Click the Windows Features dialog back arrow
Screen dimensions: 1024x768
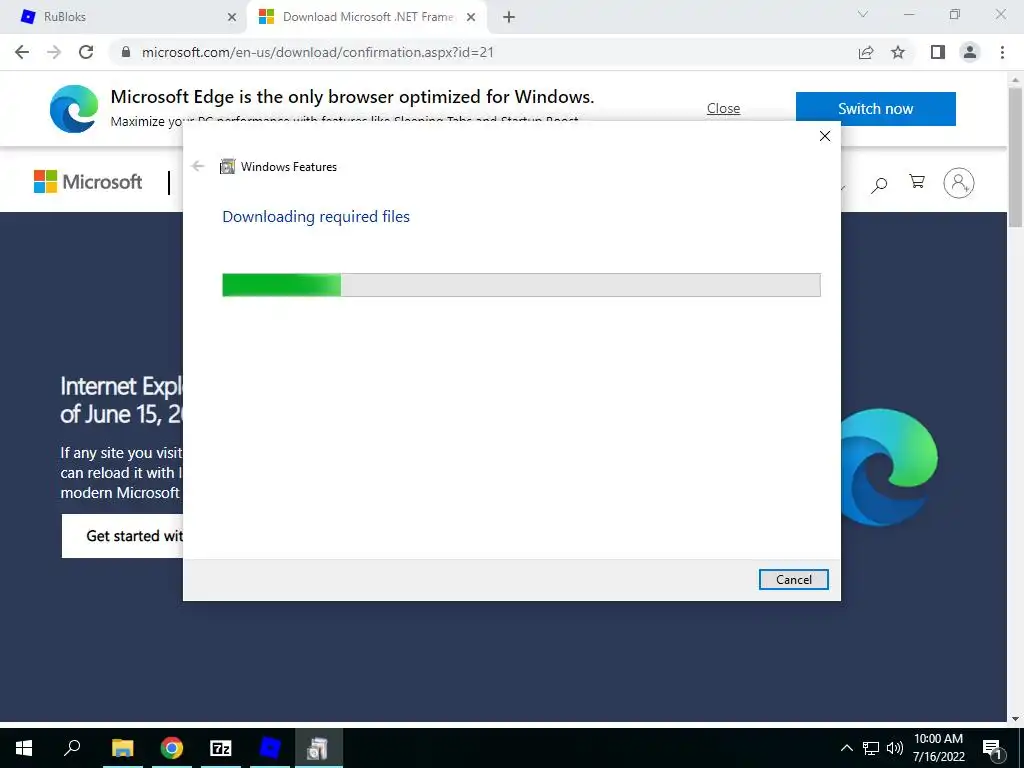click(198, 166)
